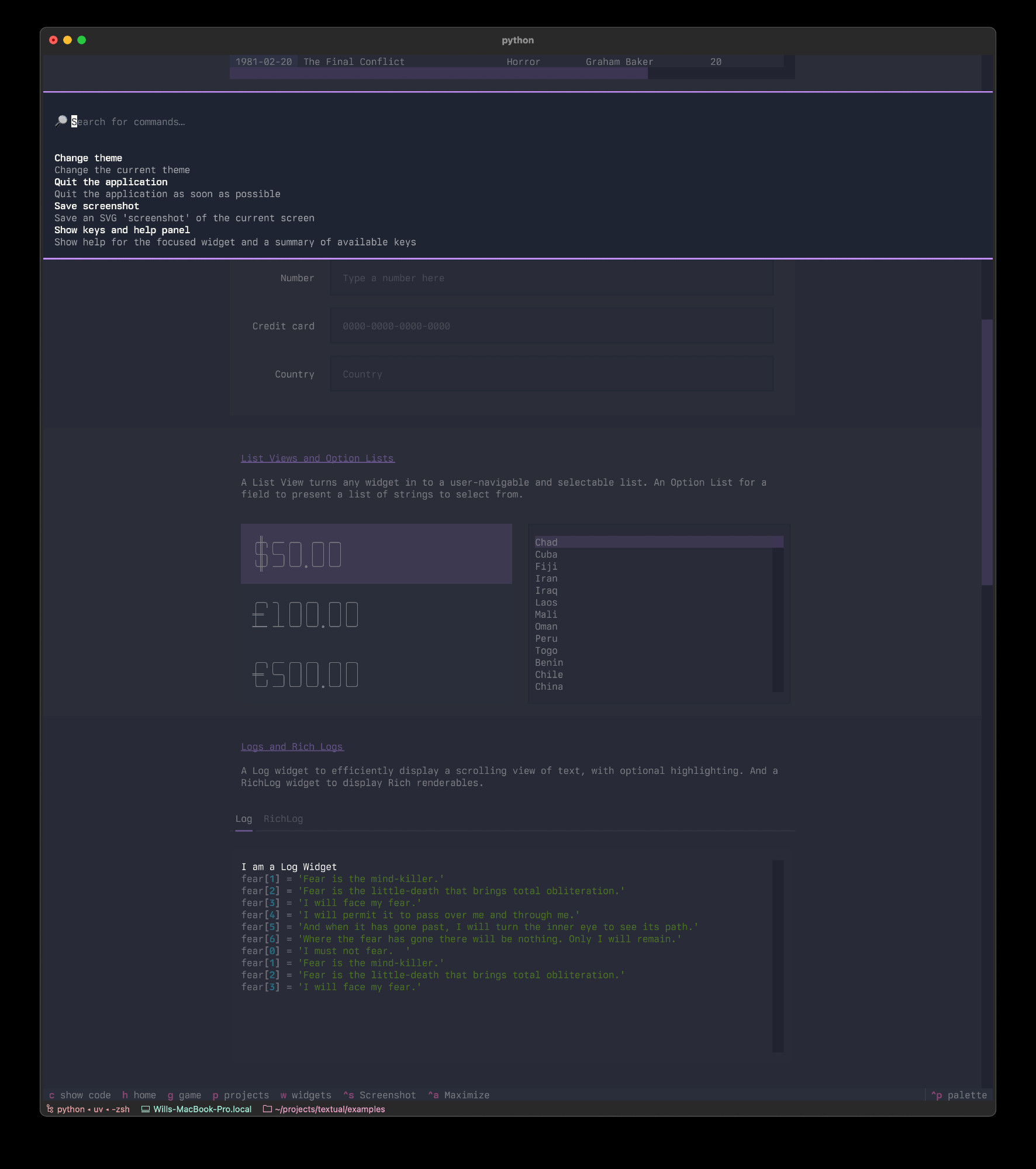Select the £100.00 list item
This screenshot has width=1036, height=1169.
377,614
